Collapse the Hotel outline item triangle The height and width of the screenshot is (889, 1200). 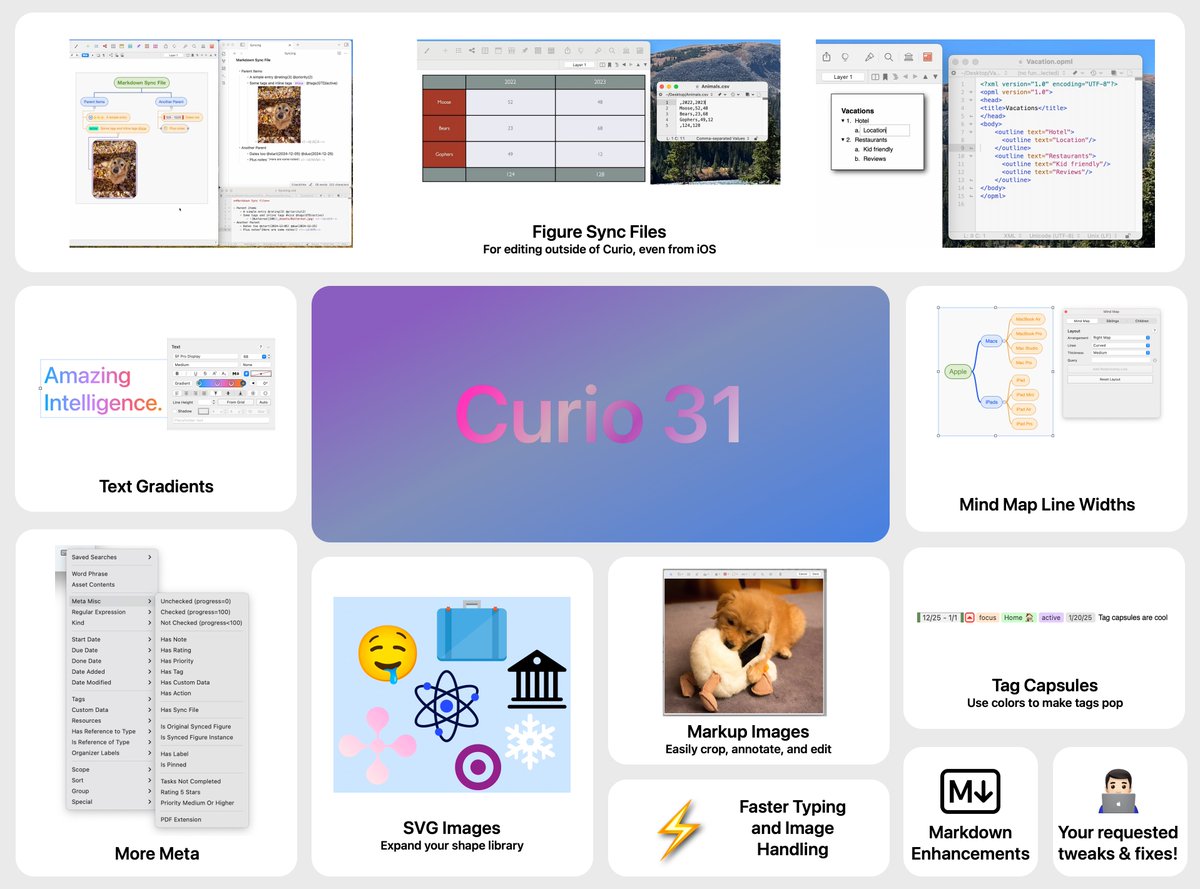click(x=843, y=121)
